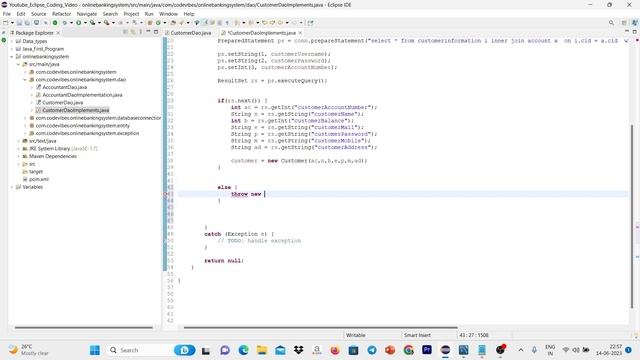This screenshot has width=640, height=360.
Task: Open File Explorer from the taskbar
Action: [262, 350]
